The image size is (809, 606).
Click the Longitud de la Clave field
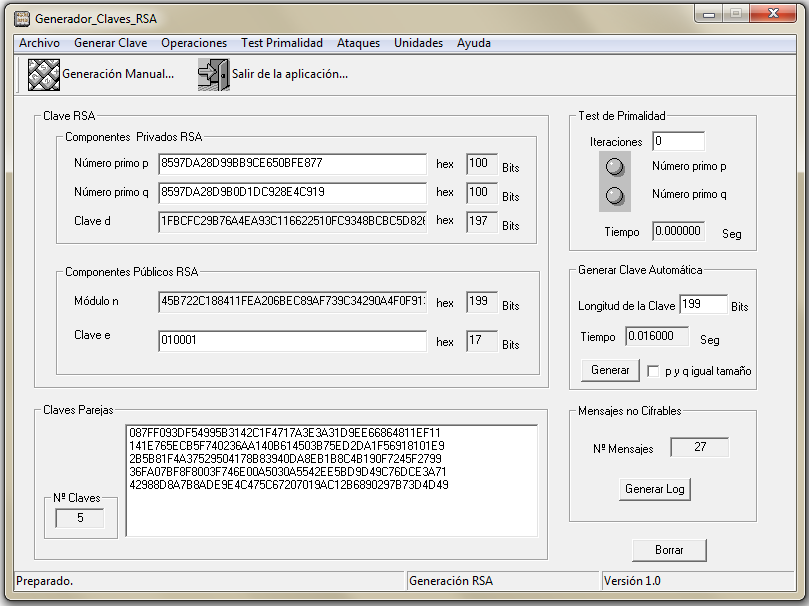click(703, 305)
